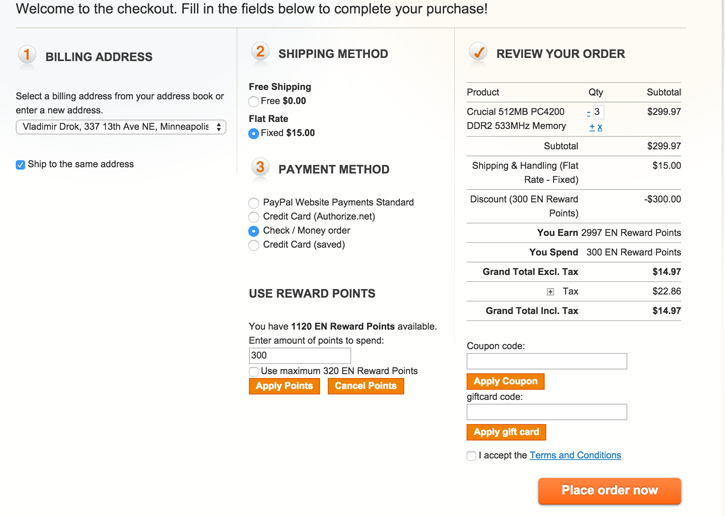Choose PayPal Website Payments Standard
This screenshot has width=725, height=516.
pyautogui.click(x=254, y=203)
